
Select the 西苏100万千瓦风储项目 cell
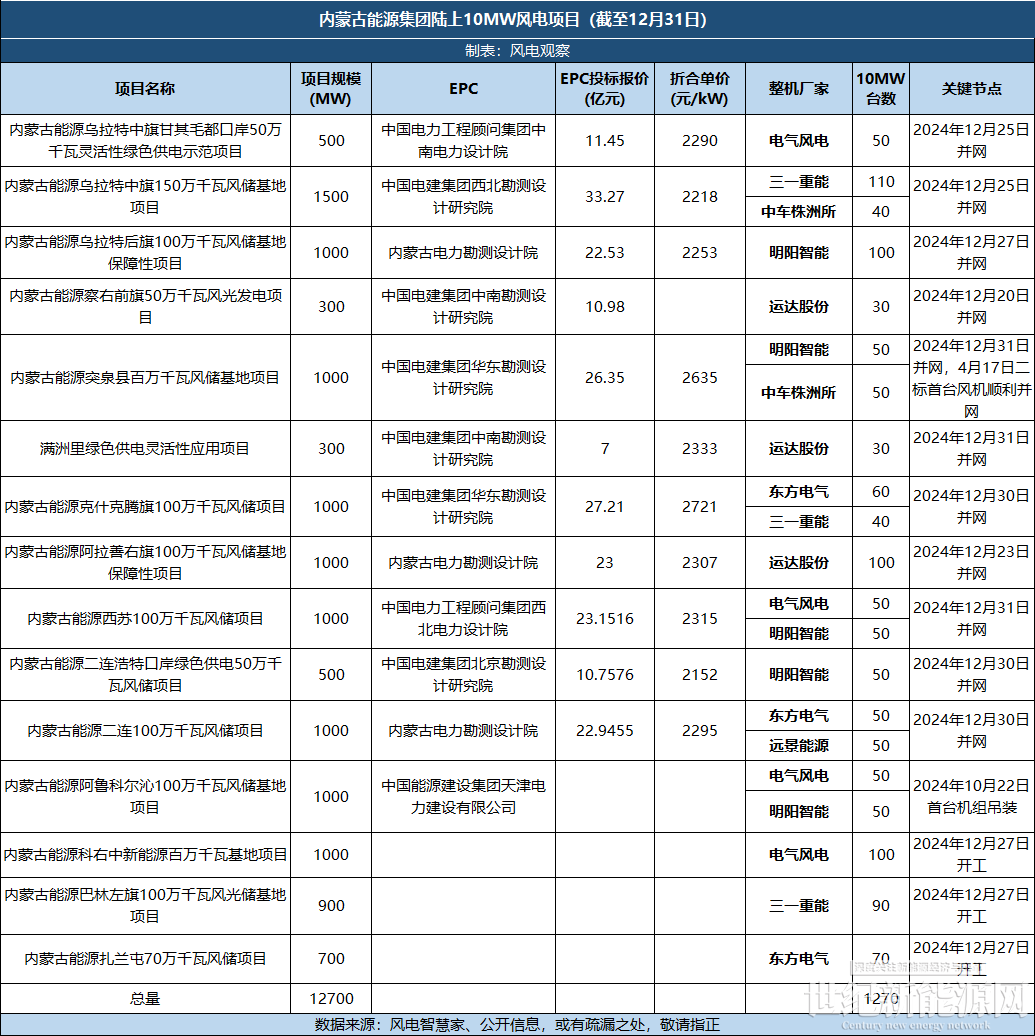click(x=145, y=618)
